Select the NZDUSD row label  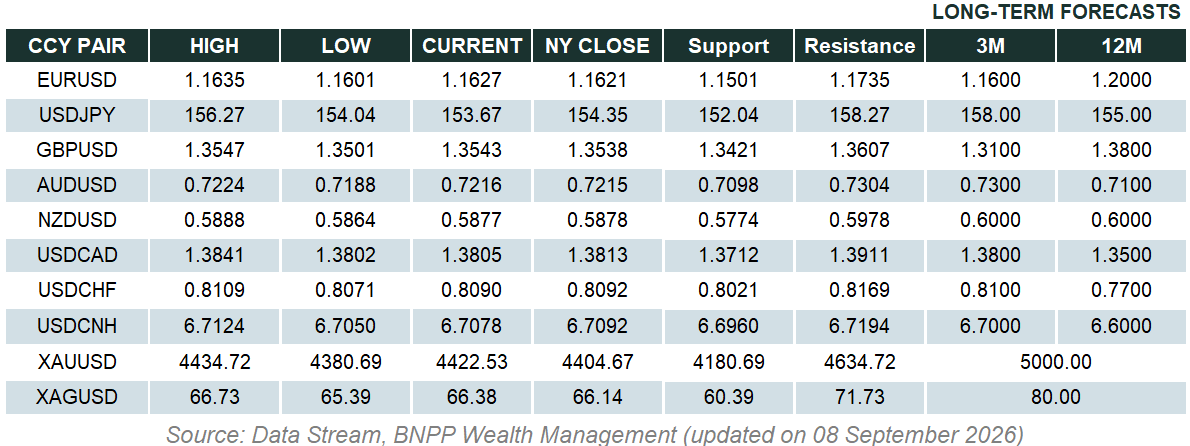pos(77,220)
